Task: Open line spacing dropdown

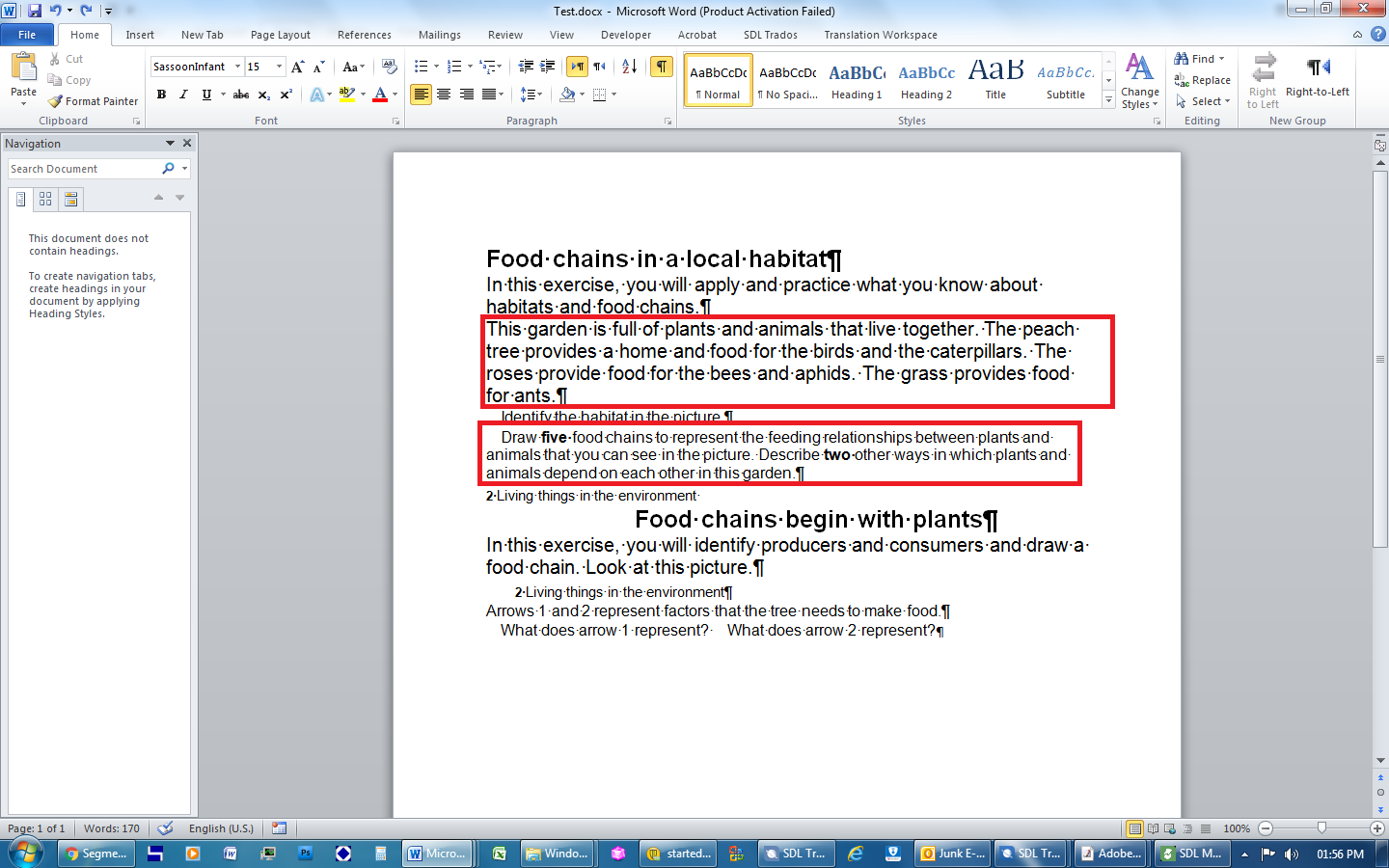Action: tap(531, 95)
